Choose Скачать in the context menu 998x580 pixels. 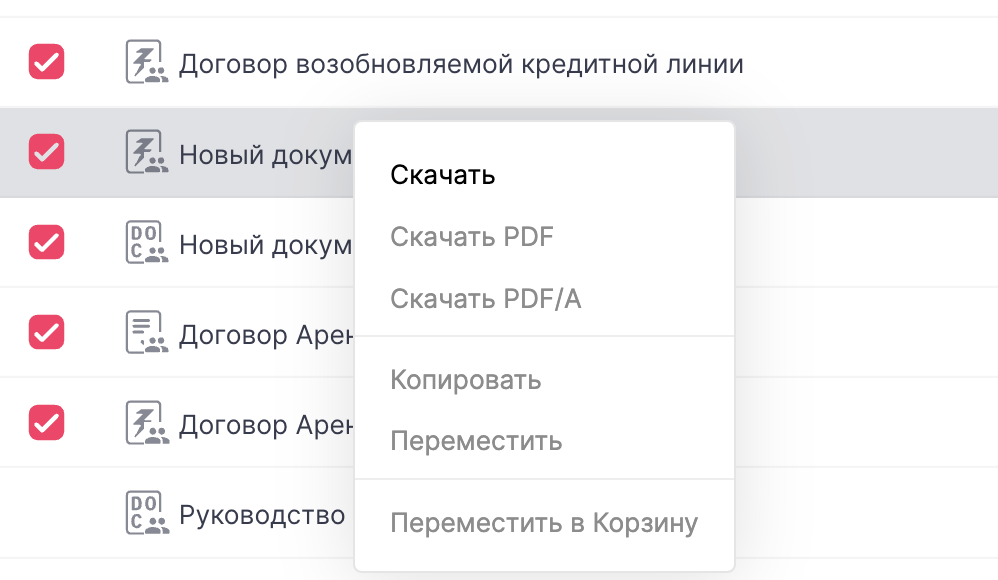point(443,176)
